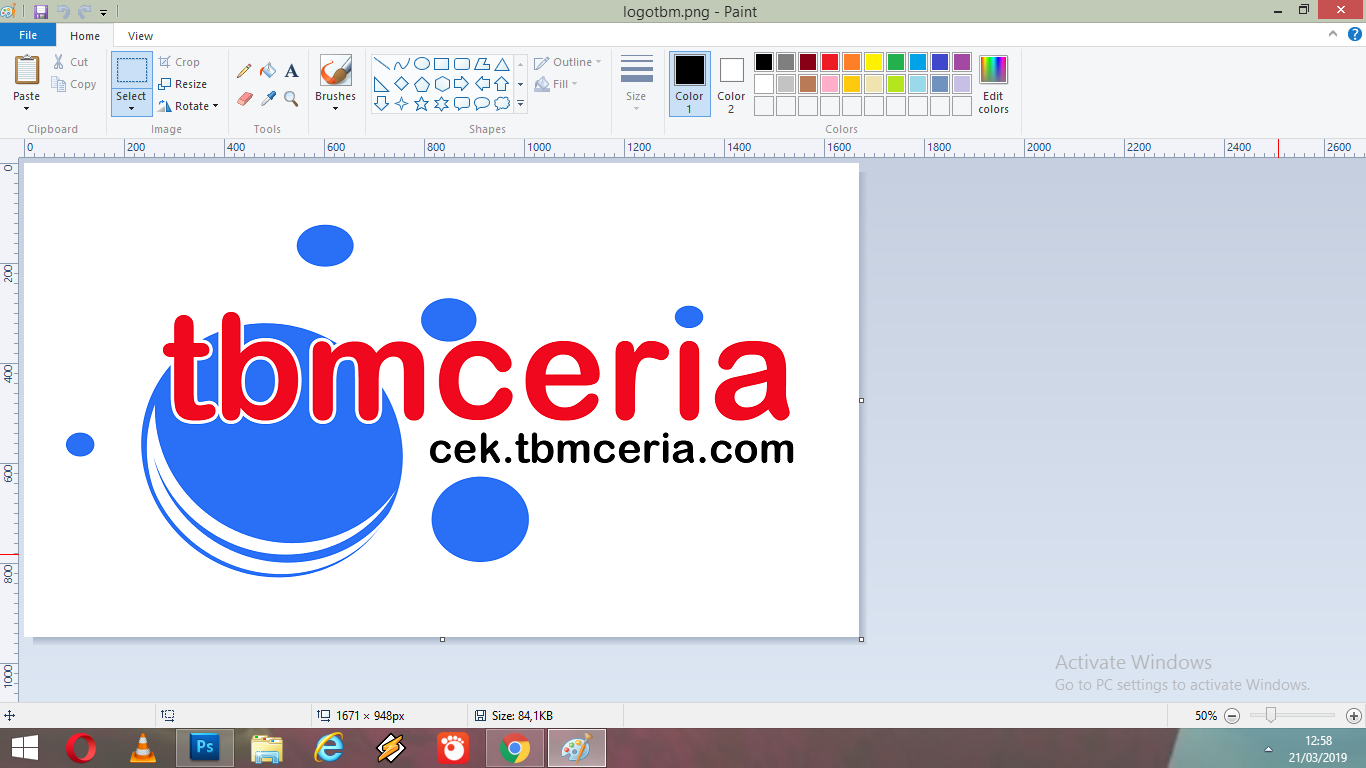Select the Magnifier tool
The image size is (1366, 768).
pyautogui.click(x=289, y=97)
